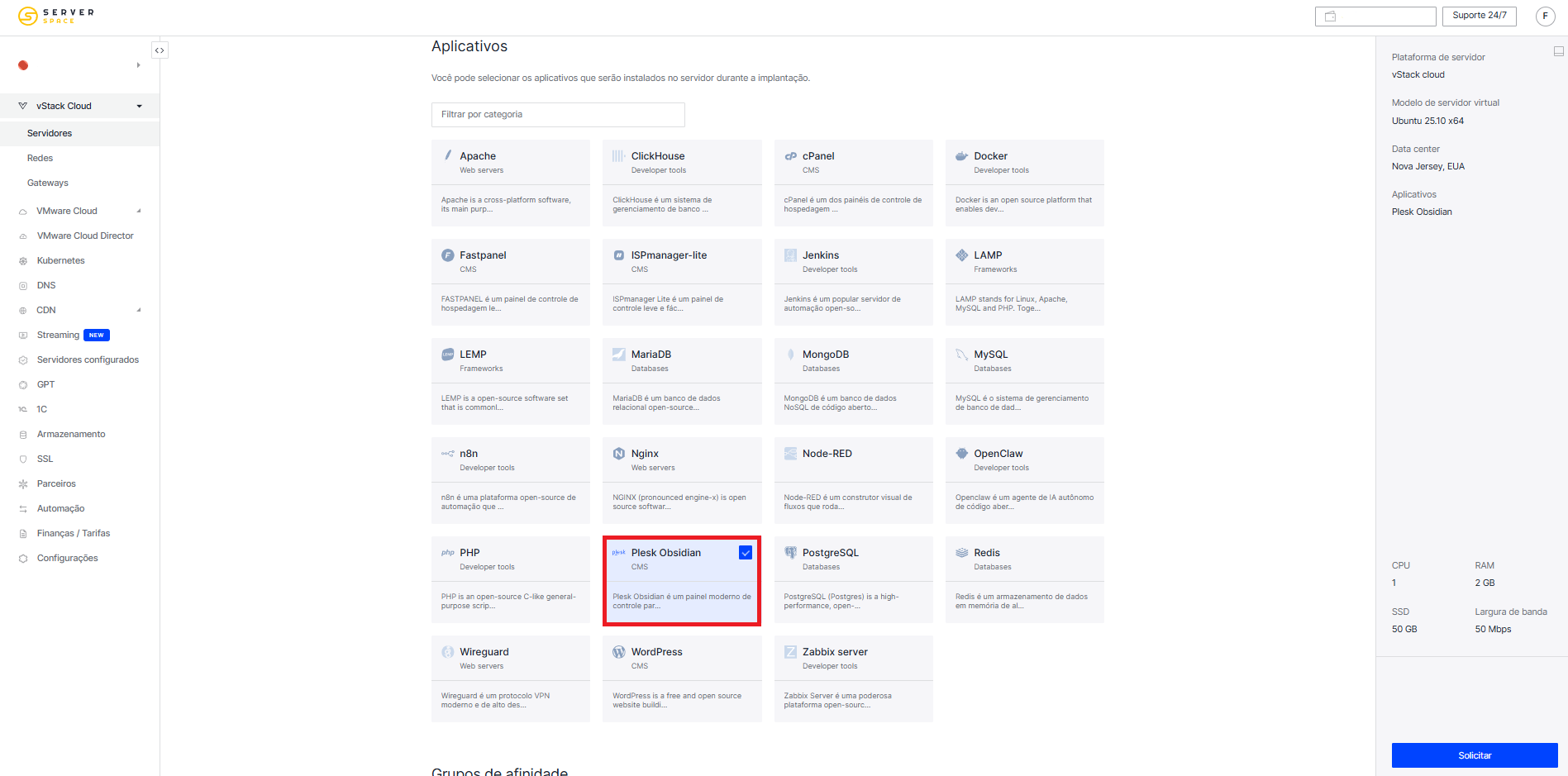
Task: Expand the VMware Cloud submenu arrow
Action: pyautogui.click(x=139, y=211)
